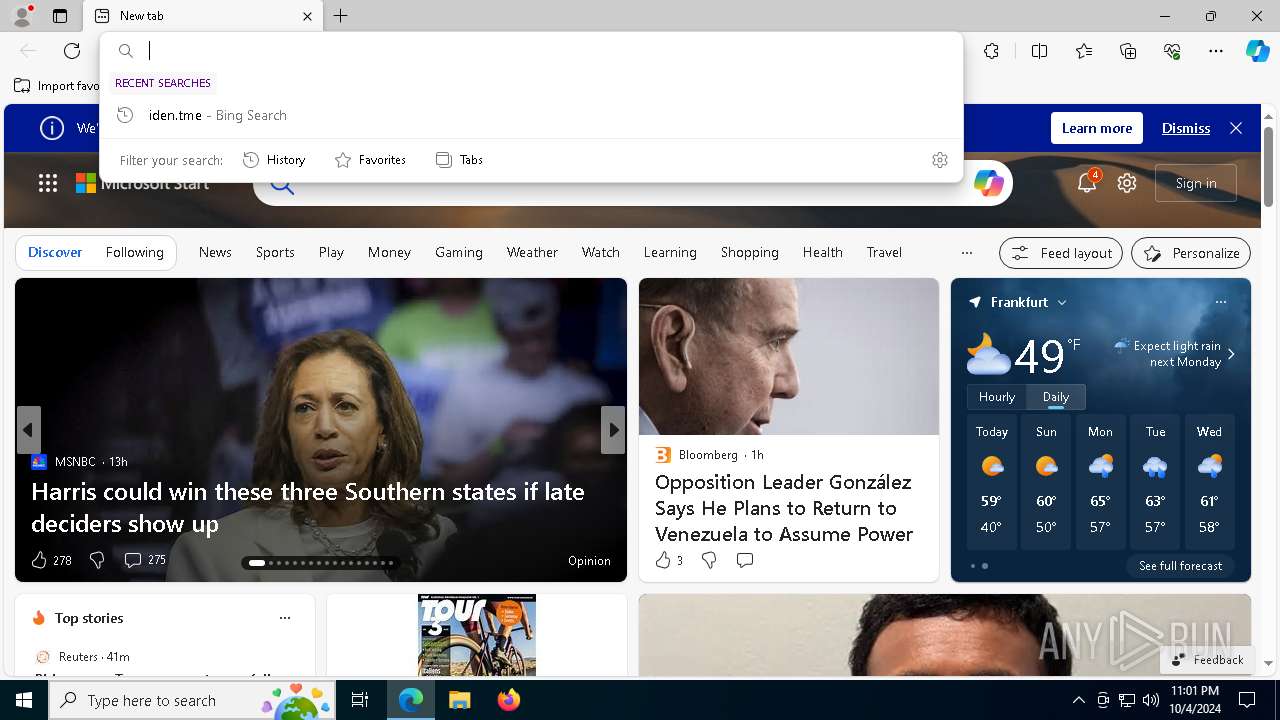Open weather card more options

click(1220, 302)
